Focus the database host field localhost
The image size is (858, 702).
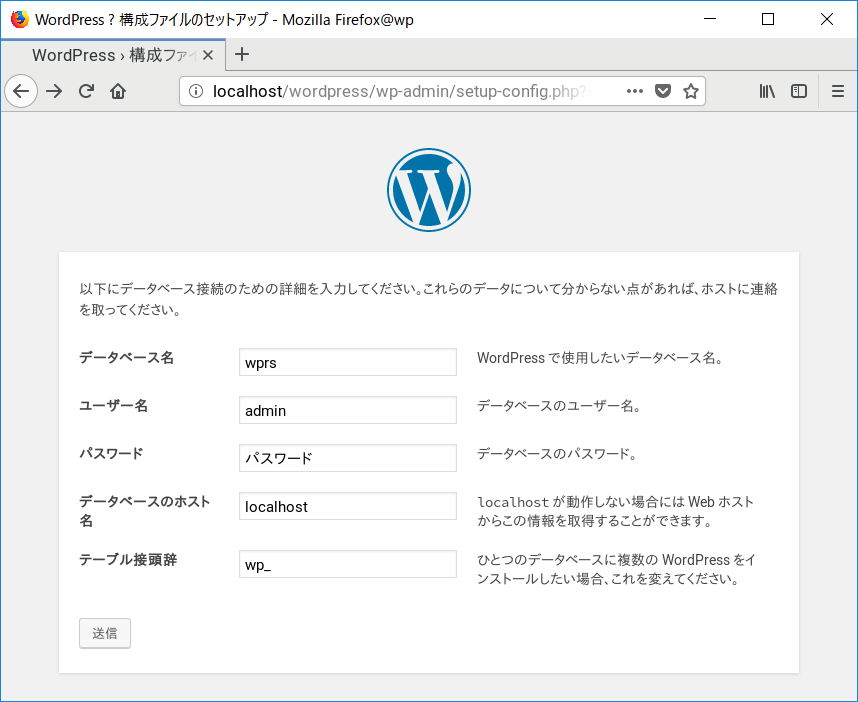pos(348,506)
